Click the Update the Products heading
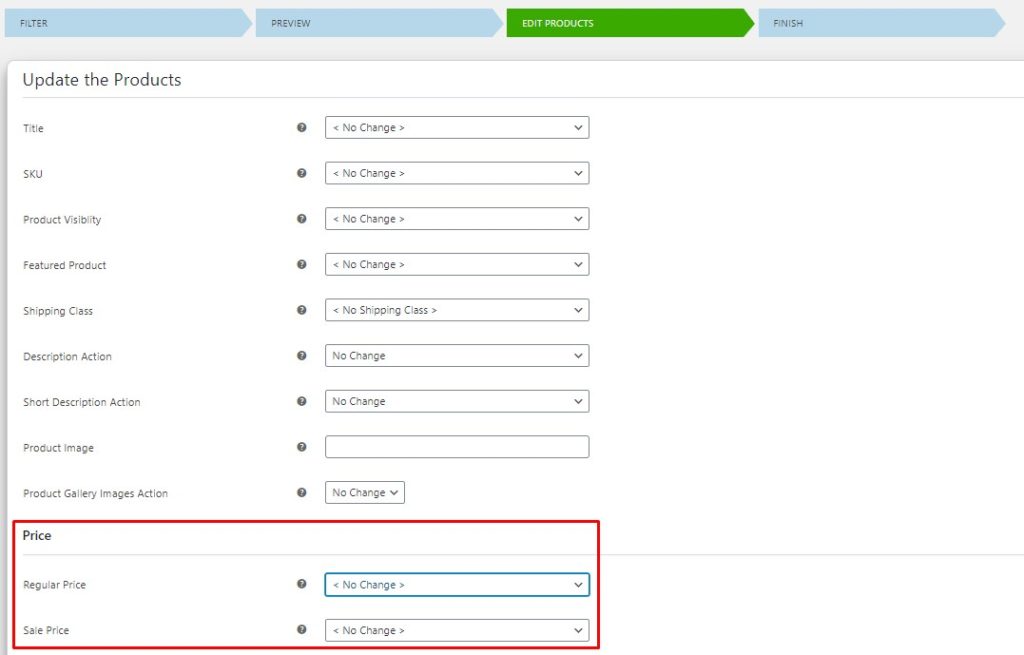 pos(102,80)
